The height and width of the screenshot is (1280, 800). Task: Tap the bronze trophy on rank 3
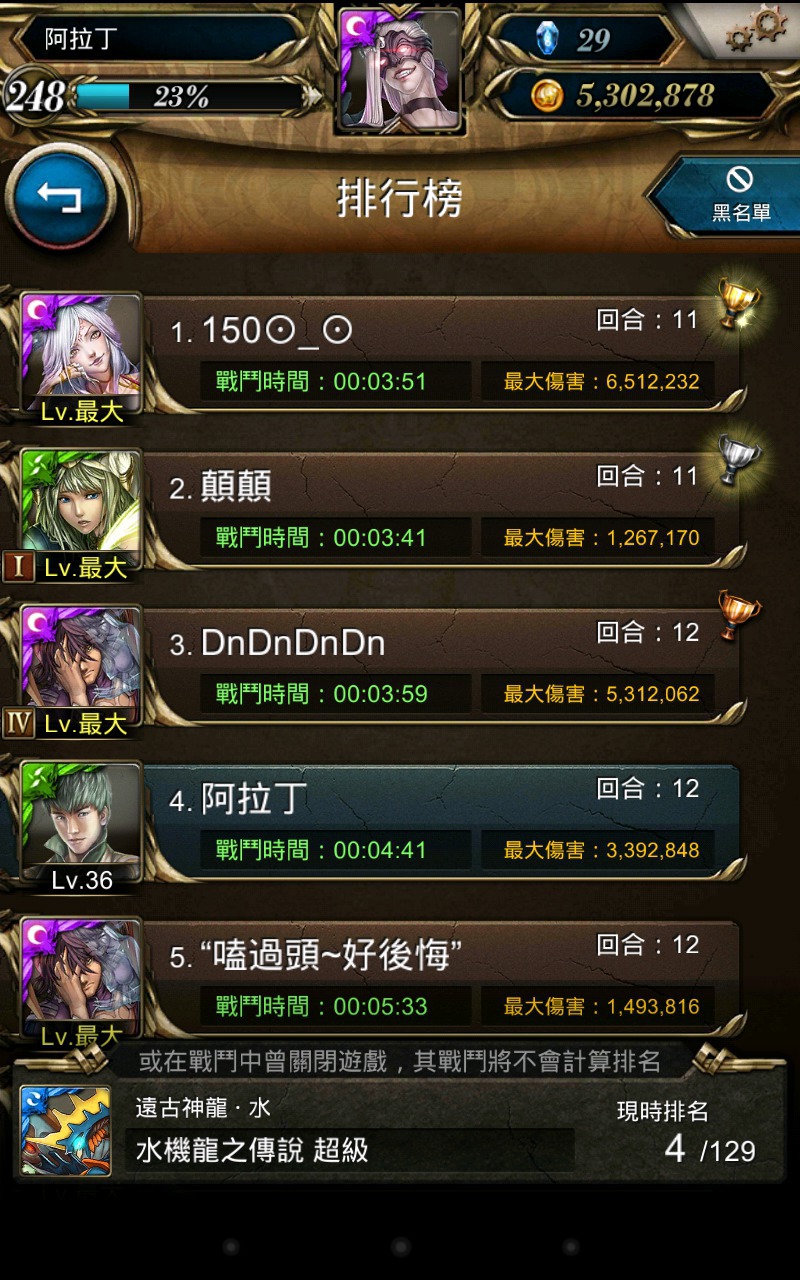(x=738, y=615)
